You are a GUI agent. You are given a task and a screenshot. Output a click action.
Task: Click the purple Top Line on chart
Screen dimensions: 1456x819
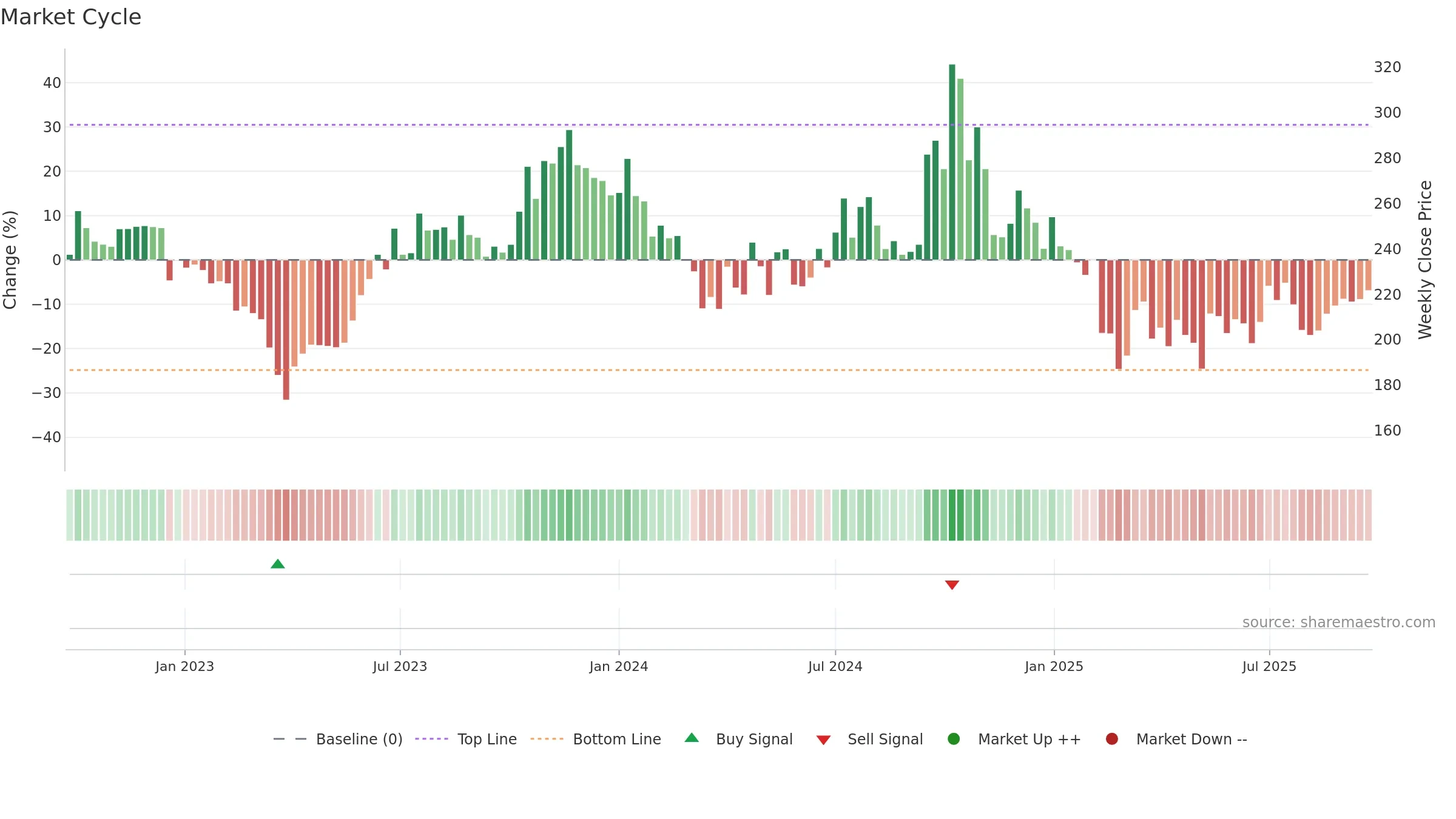[719, 125]
